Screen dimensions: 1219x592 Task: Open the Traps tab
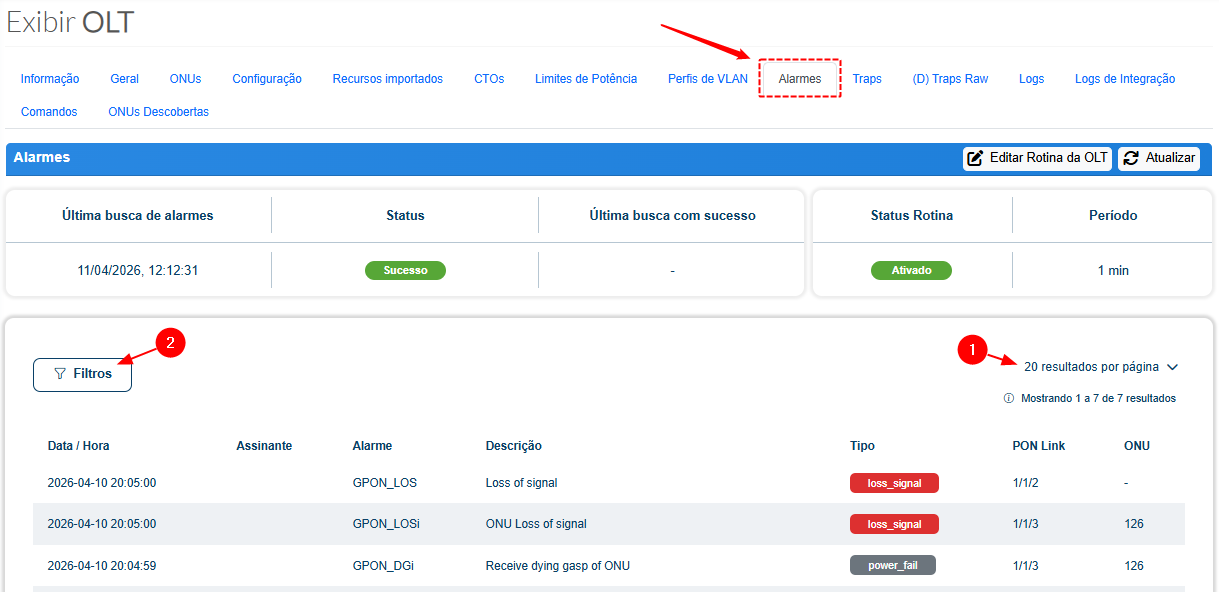point(867,79)
